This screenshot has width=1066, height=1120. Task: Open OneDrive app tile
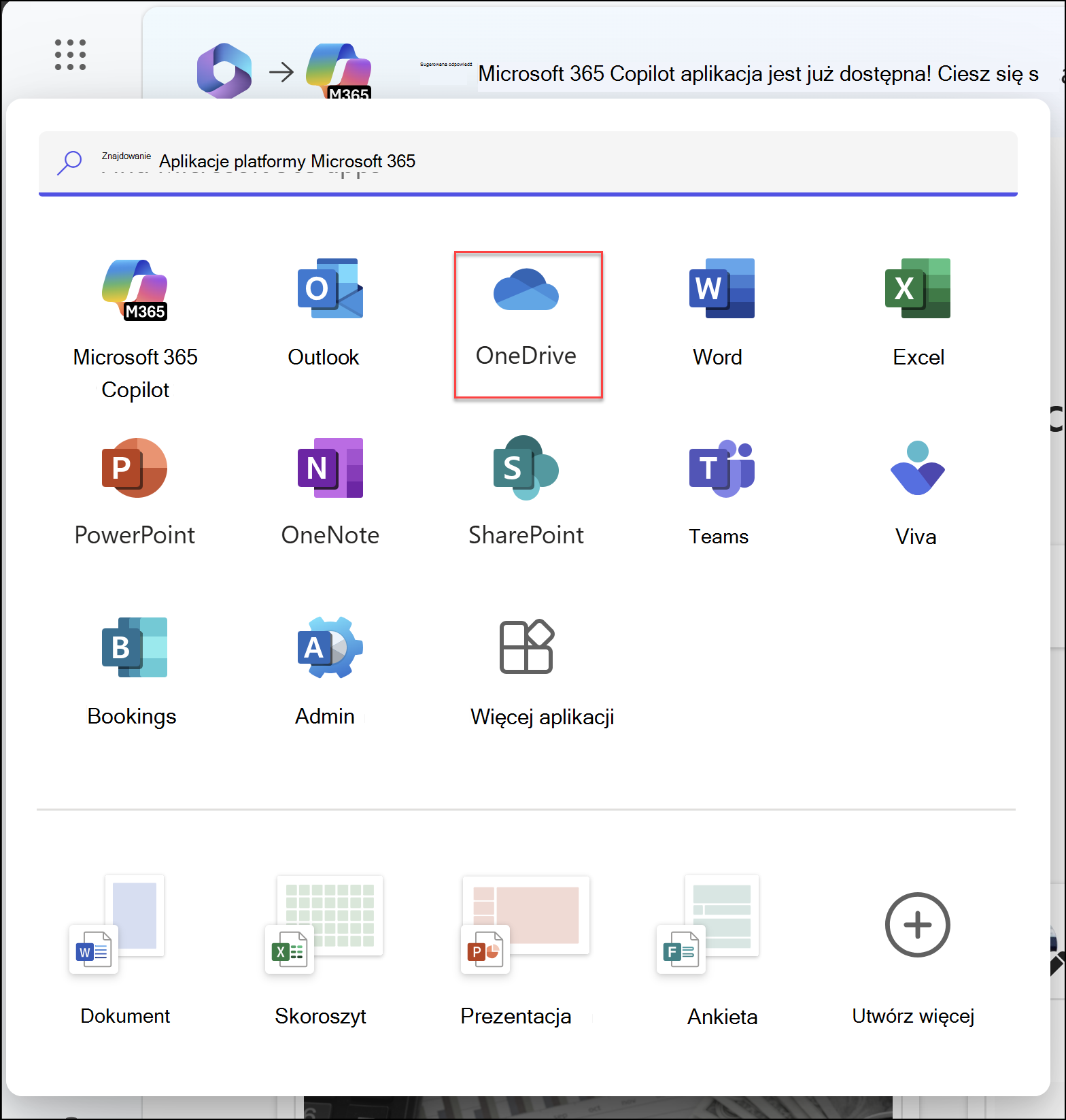(x=528, y=324)
